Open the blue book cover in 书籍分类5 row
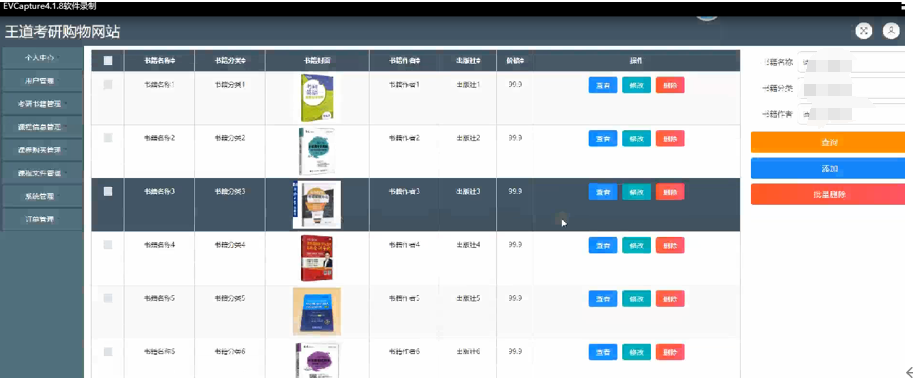The image size is (913, 378). pos(317,311)
